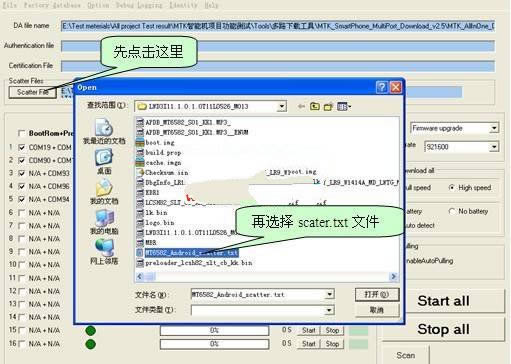511x364 pixels.
Task: Open My Documents (我的文档) in places bar
Action: [104, 192]
